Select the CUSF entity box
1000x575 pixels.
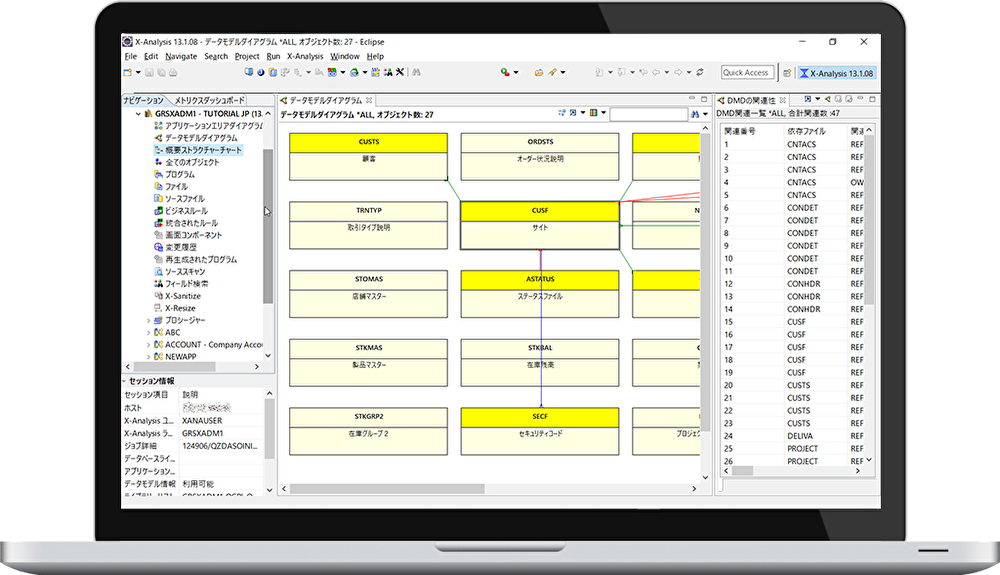(x=540, y=225)
